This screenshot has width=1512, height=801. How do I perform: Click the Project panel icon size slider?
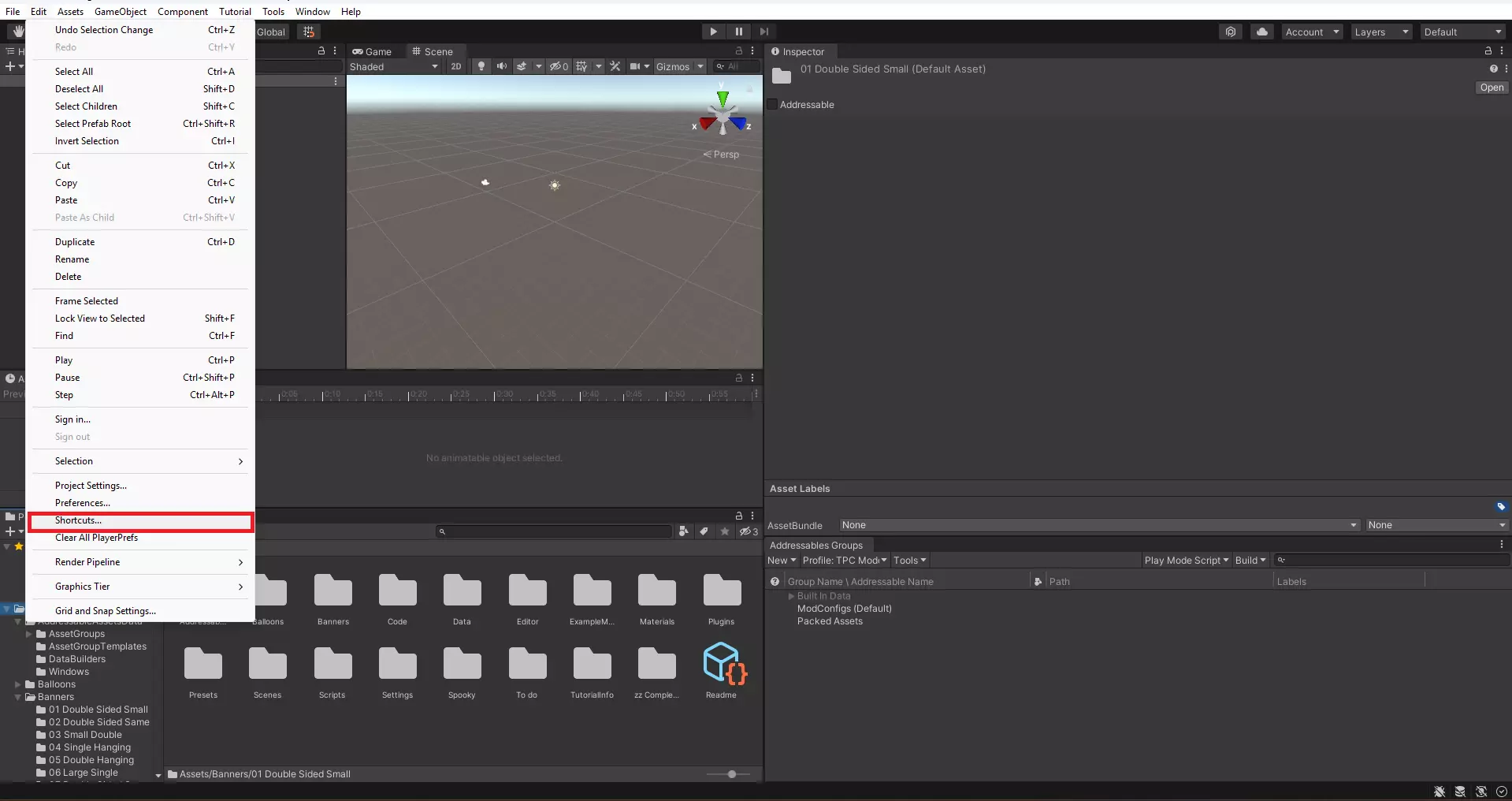pyautogui.click(x=731, y=774)
